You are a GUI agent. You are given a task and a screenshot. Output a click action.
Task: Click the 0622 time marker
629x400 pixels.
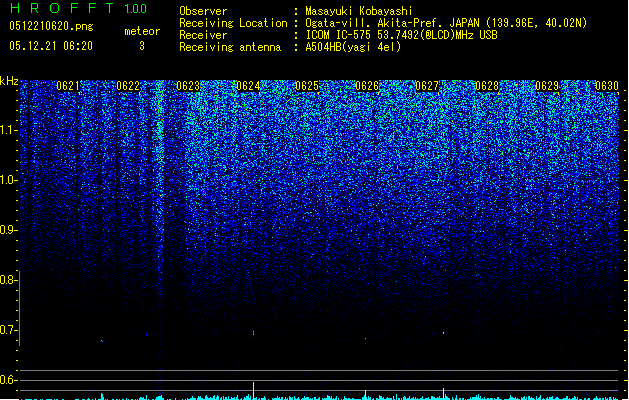pos(128,86)
